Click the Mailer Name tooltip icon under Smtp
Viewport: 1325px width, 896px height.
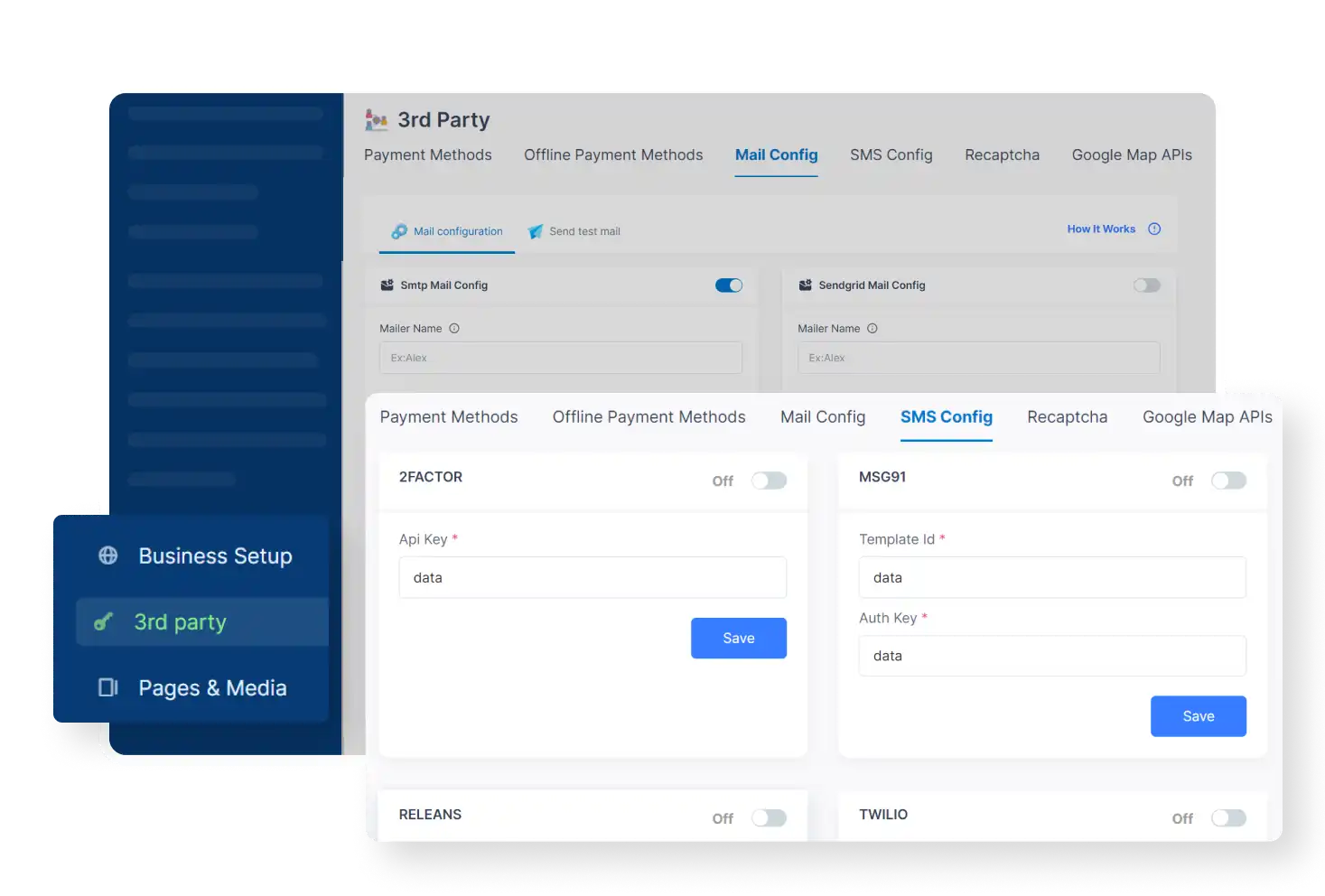click(453, 328)
